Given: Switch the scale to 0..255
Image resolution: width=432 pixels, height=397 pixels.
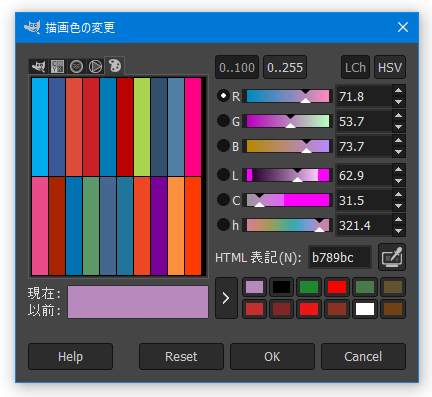Looking at the screenshot, I should pos(285,67).
